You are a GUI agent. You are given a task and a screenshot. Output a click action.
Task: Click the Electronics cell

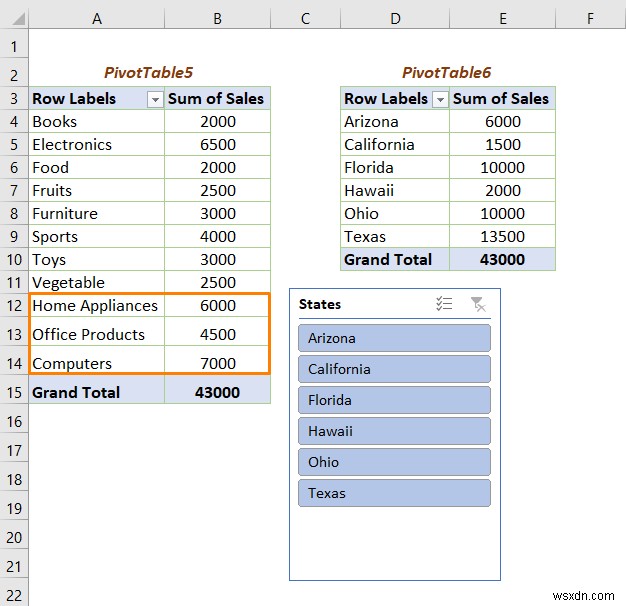point(97,145)
